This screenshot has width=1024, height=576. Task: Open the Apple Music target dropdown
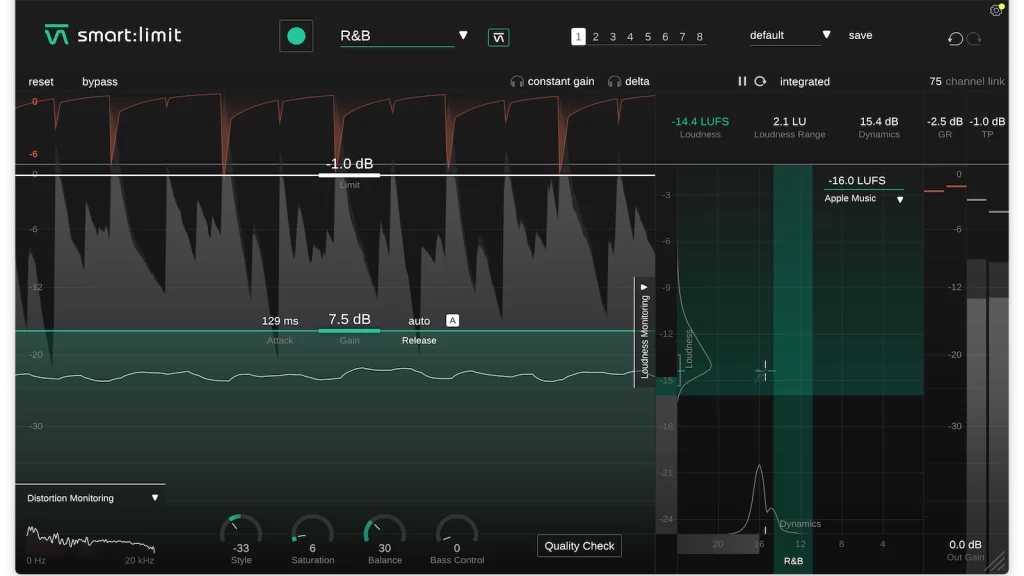tap(898, 198)
